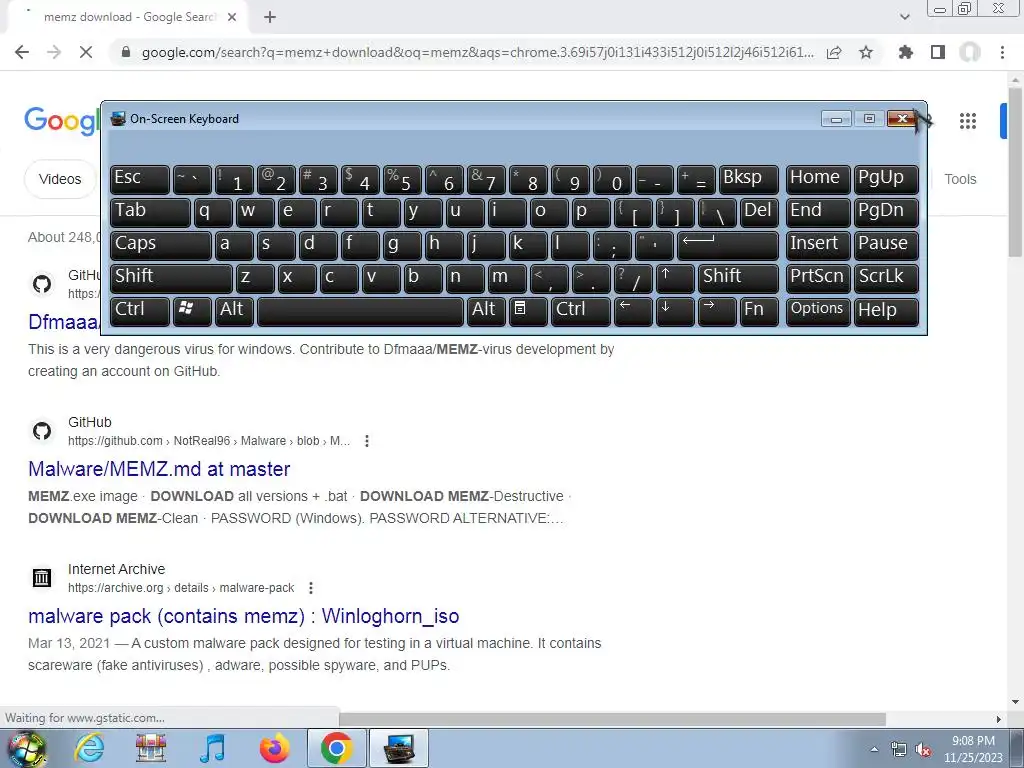Open the malware pack Winloghorn_iso result
The height and width of the screenshot is (768, 1024).
(244, 616)
